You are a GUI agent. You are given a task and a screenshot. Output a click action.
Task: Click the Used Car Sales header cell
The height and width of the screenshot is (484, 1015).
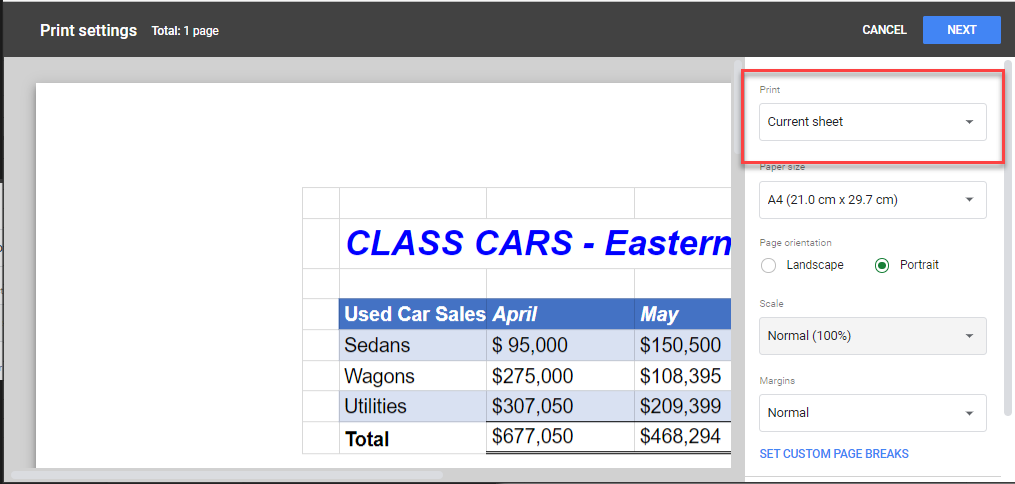pos(414,314)
